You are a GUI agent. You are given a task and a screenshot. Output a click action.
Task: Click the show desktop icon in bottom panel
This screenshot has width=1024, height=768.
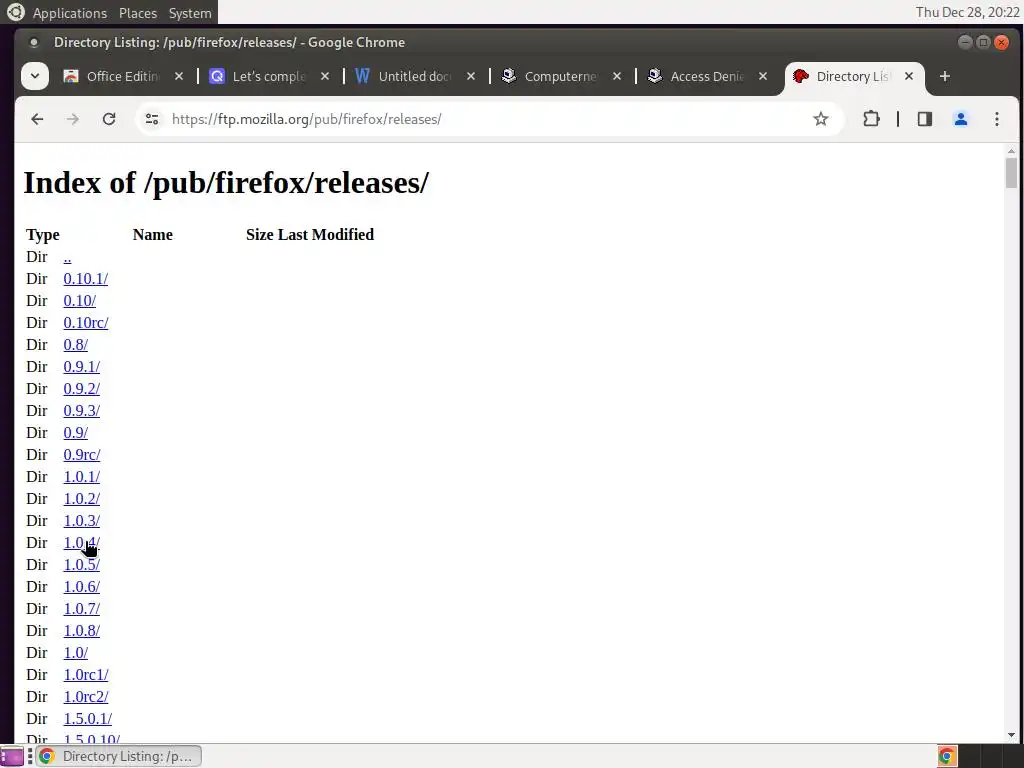(12, 756)
